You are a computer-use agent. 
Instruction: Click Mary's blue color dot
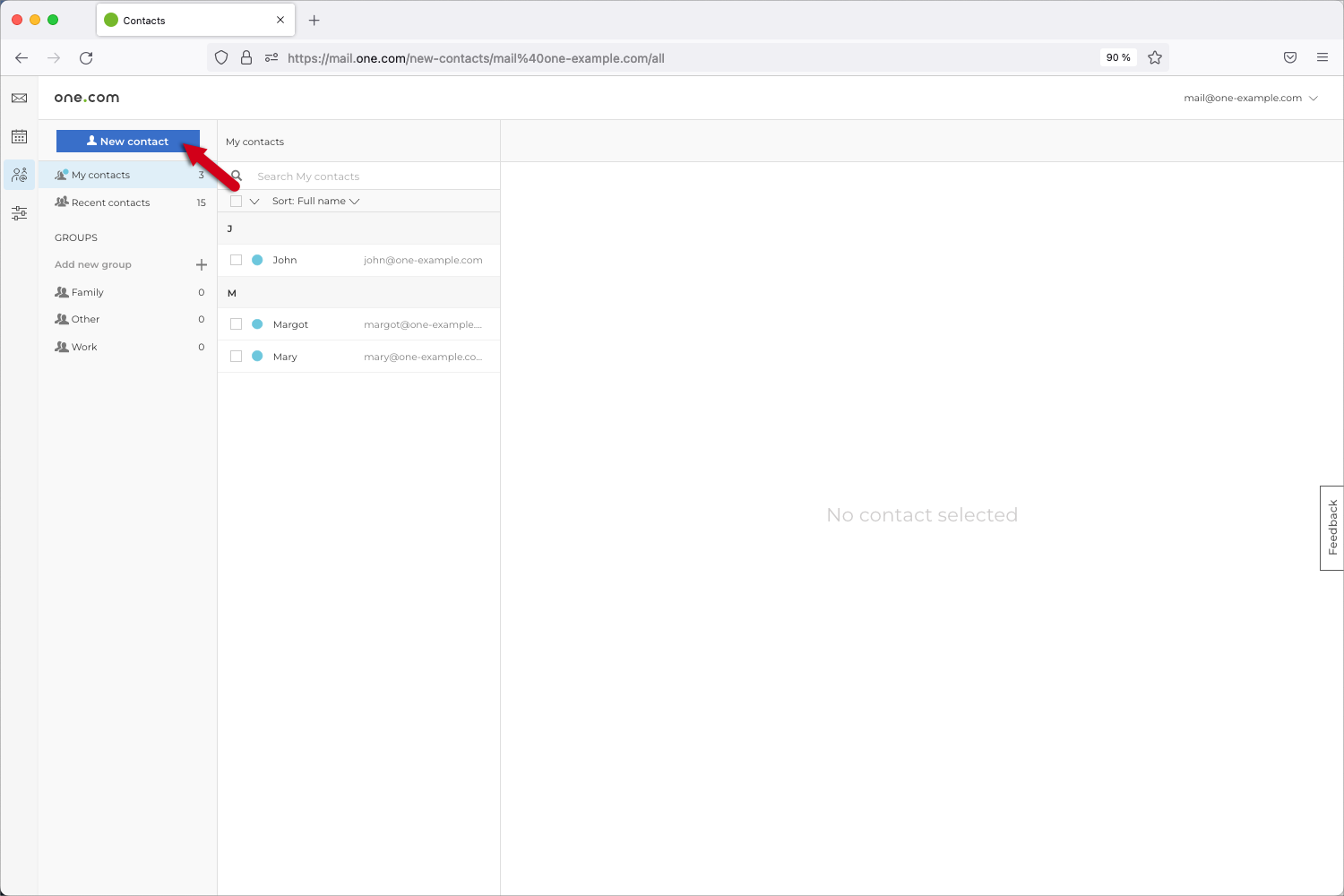[257, 357]
